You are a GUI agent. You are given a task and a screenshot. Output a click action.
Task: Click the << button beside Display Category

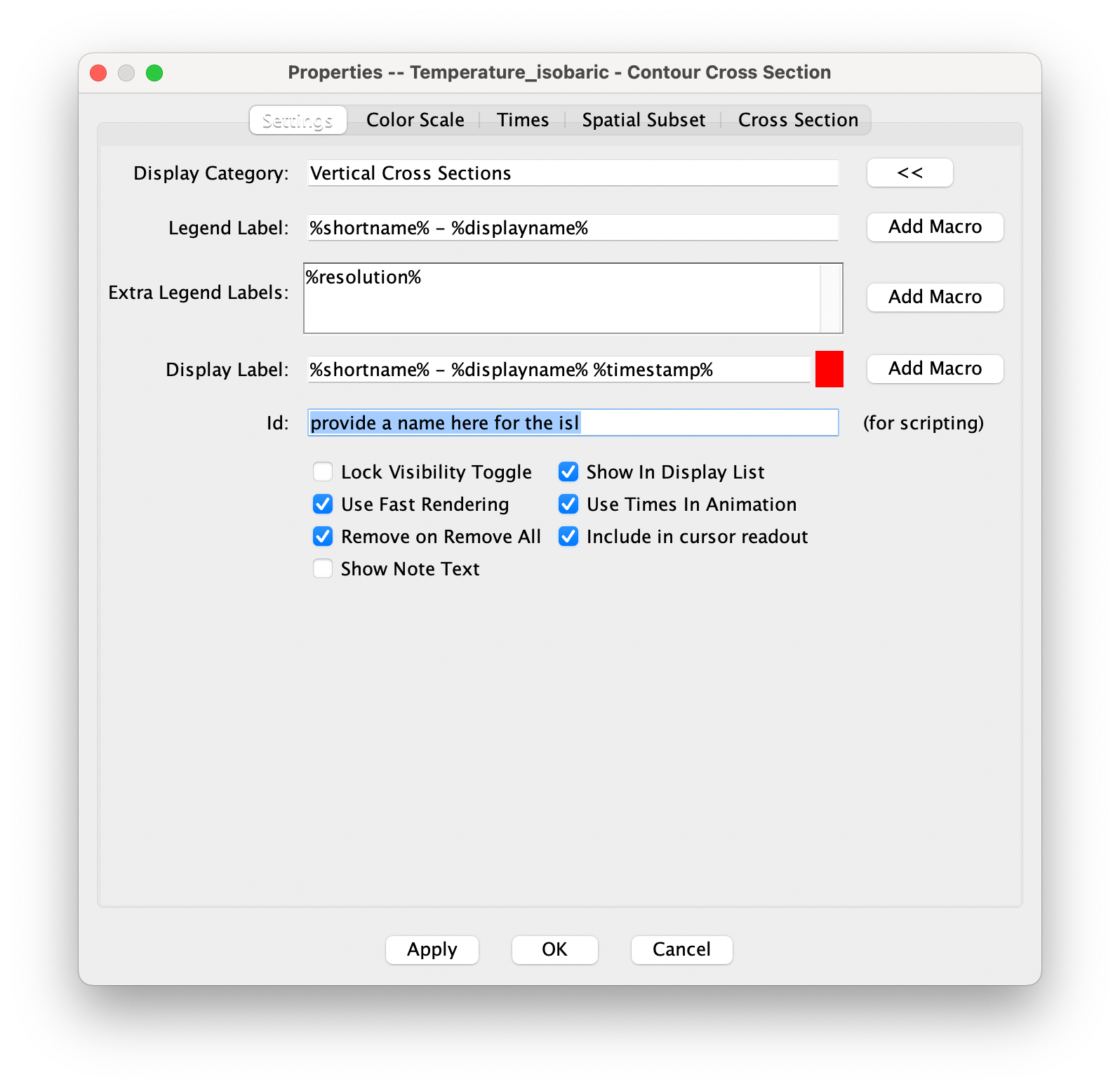(x=909, y=173)
